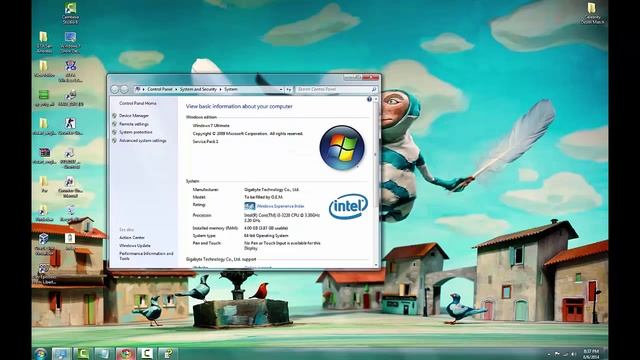Click the shield icon beside Advanced system settings
640x360 pixels.
click(114, 140)
